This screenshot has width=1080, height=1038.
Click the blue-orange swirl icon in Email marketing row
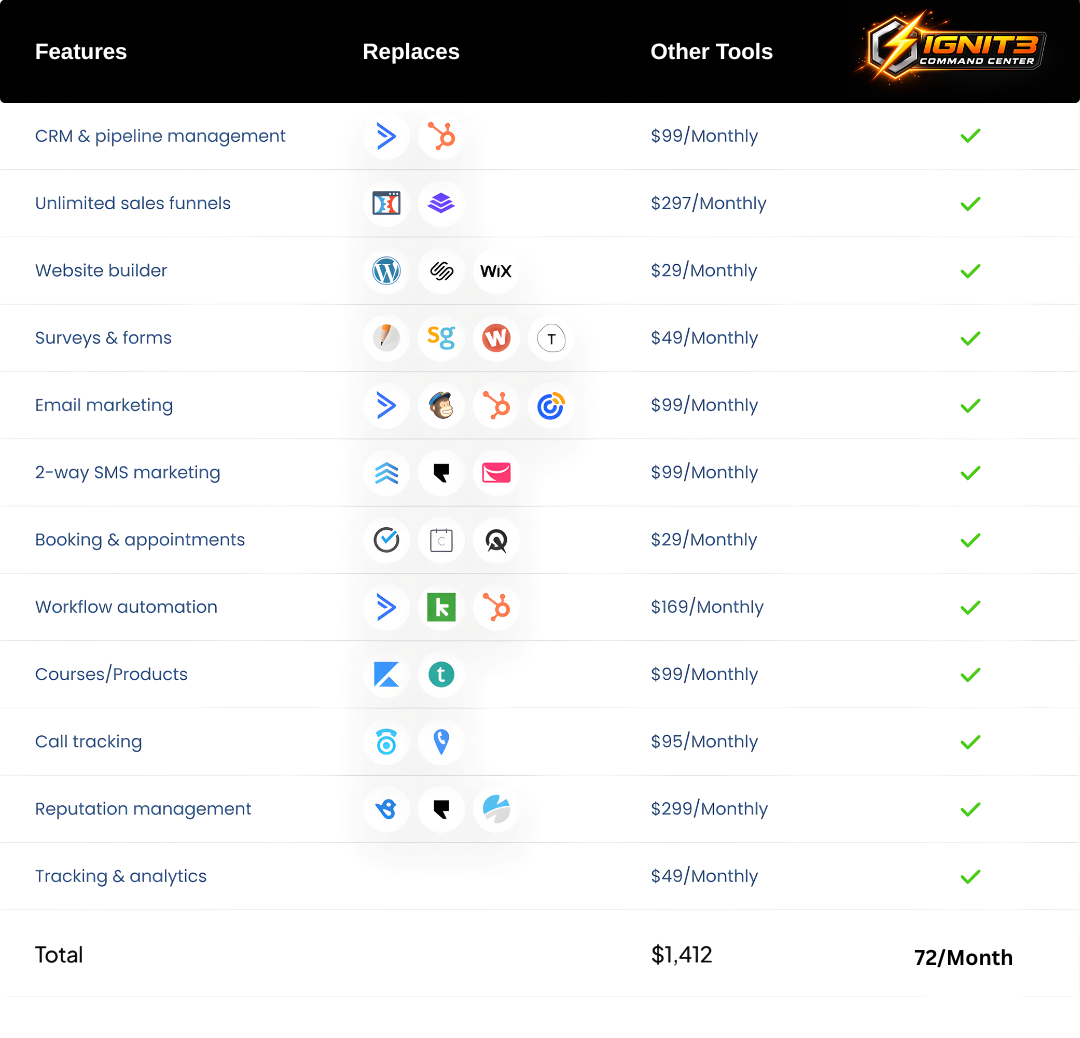click(551, 406)
